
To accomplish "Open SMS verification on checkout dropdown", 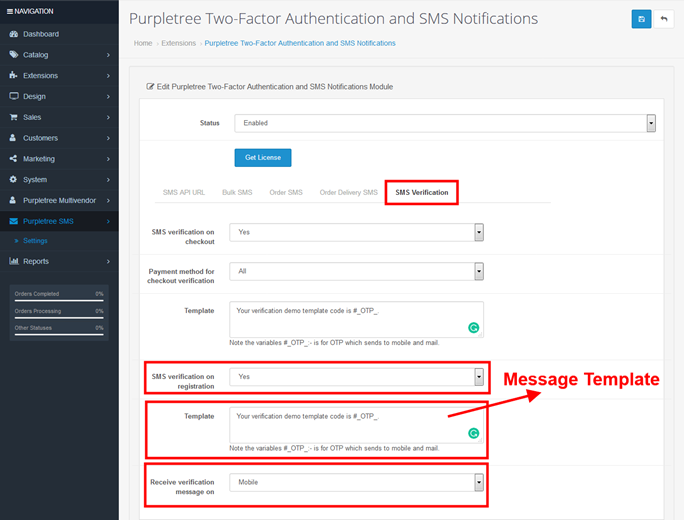I will coord(356,232).
